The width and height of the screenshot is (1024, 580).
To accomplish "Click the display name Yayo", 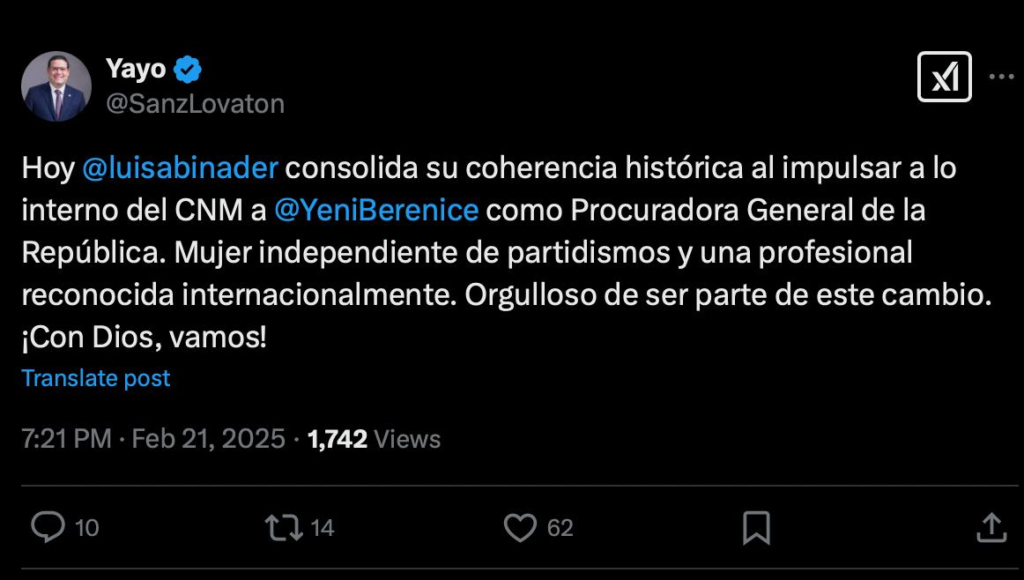I will click(136, 70).
